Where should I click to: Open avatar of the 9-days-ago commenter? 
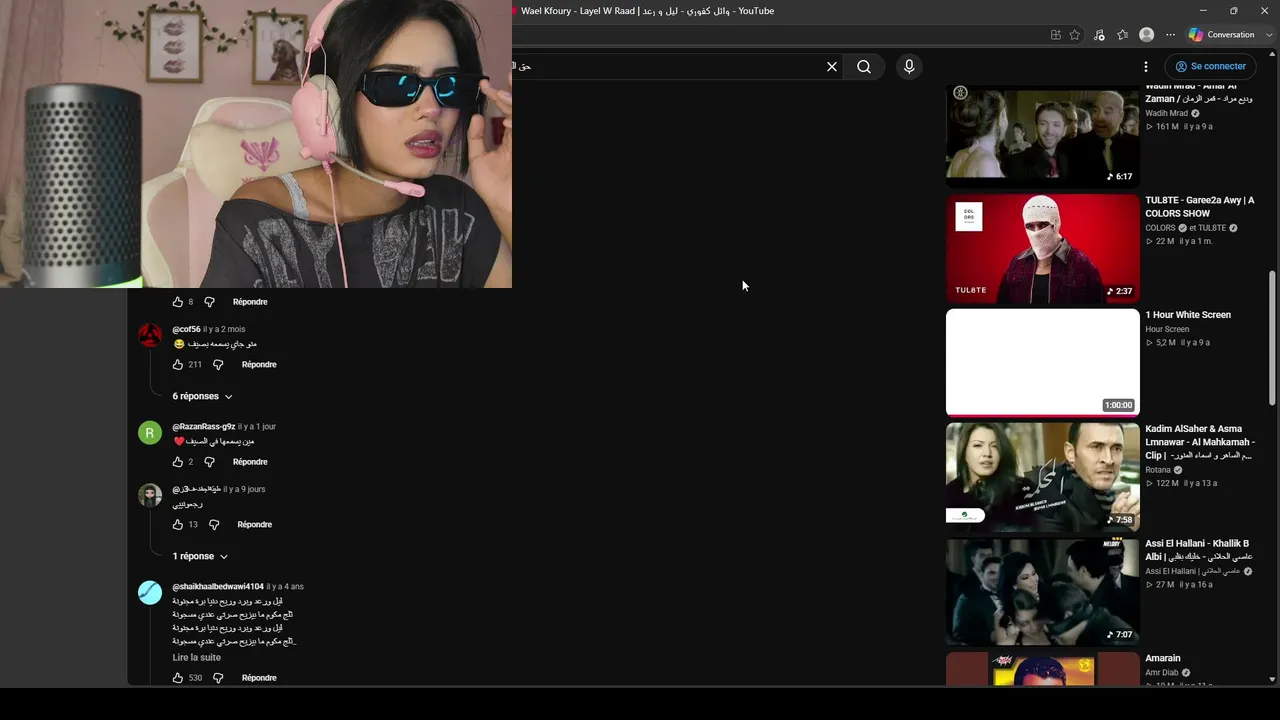tap(150, 495)
